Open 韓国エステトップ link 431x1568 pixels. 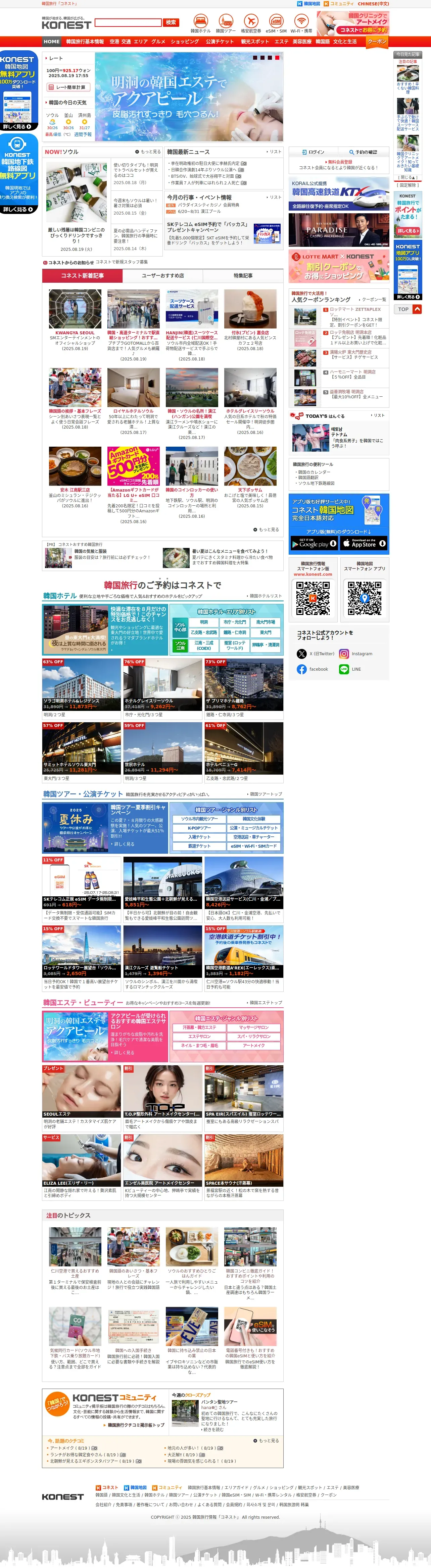pyautogui.click(x=264, y=1003)
